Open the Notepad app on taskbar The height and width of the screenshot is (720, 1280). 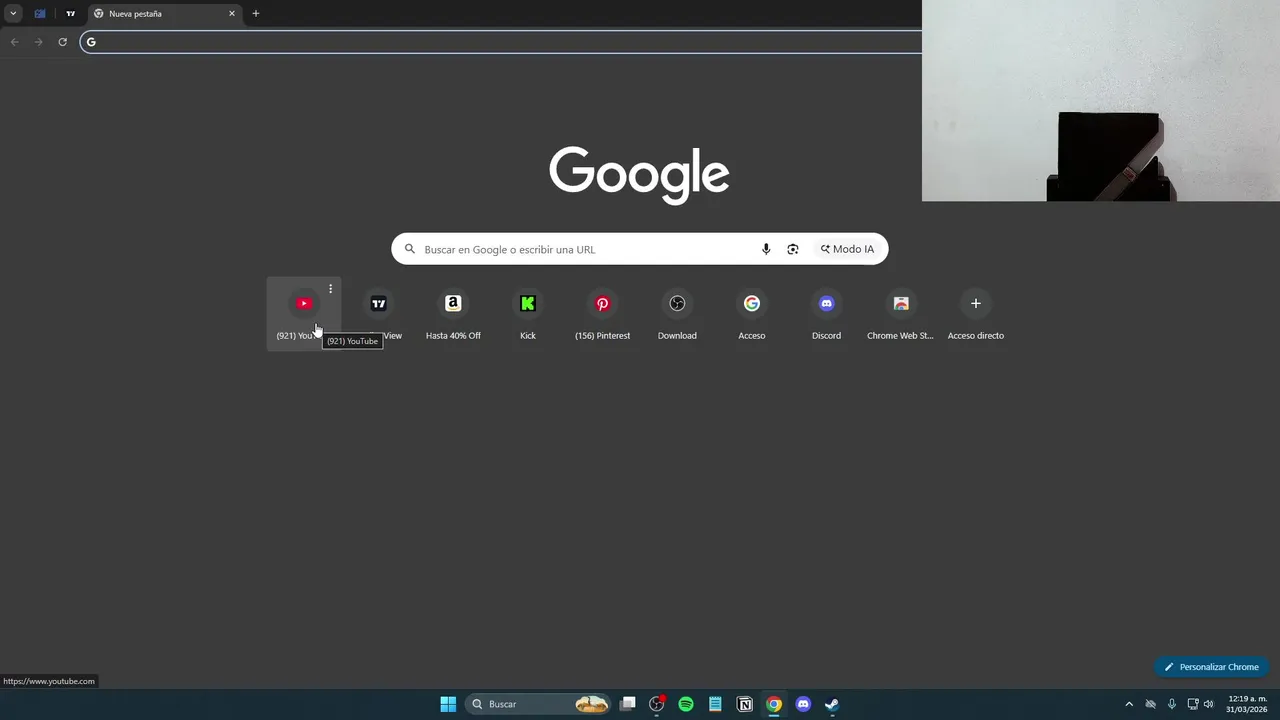point(715,704)
